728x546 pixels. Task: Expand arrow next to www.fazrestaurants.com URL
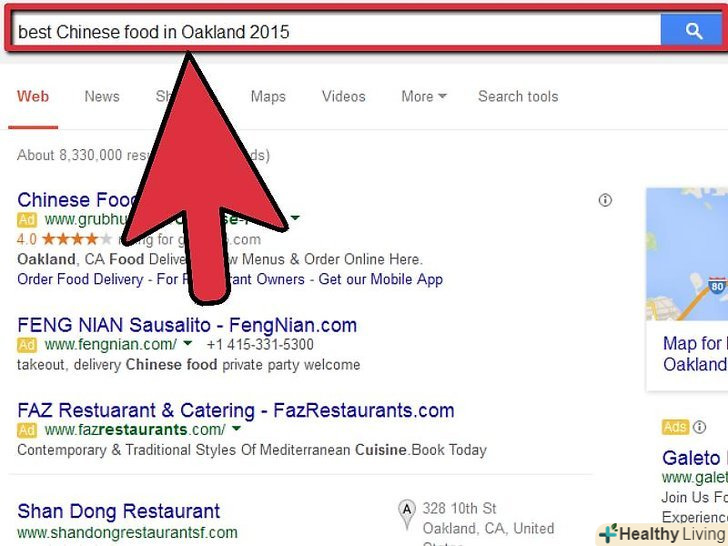[236, 428]
